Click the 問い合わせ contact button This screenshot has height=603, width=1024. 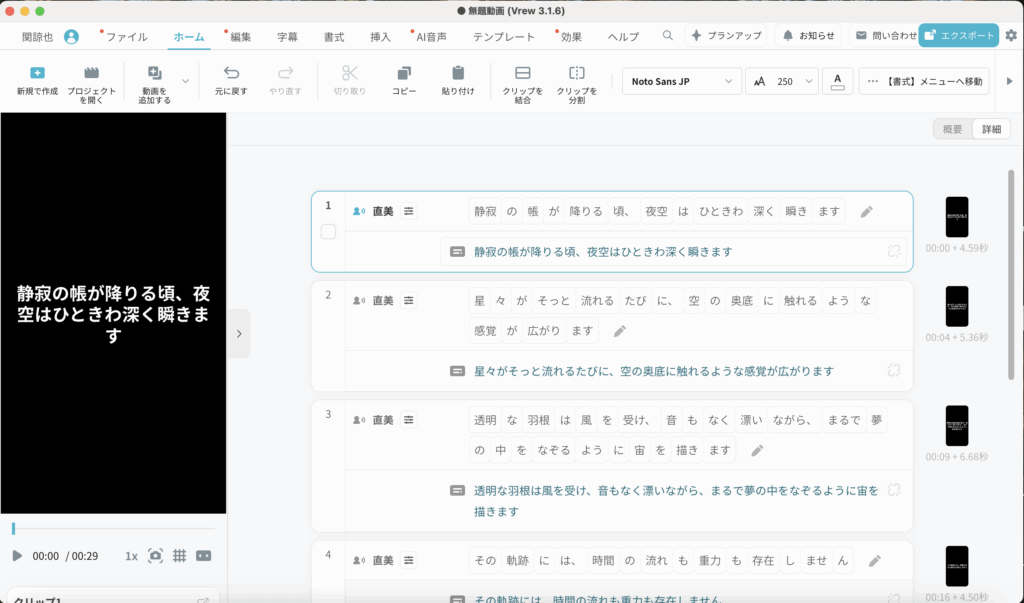click(886, 35)
